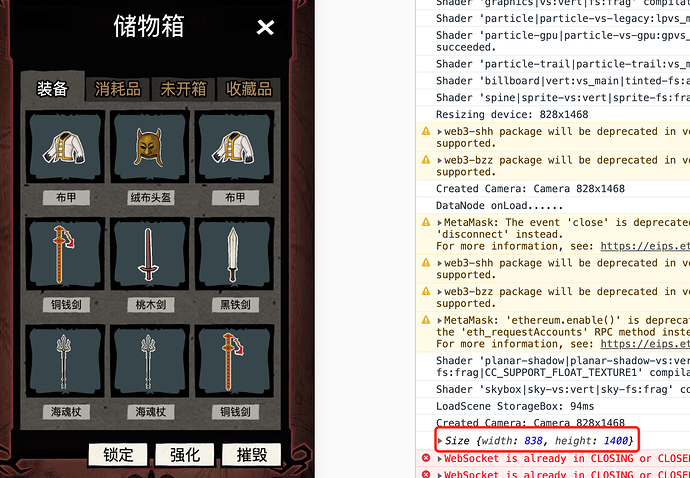Switch to the 未开箱 tab
The width and height of the screenshot is (690, 478).
click(183, 89)
